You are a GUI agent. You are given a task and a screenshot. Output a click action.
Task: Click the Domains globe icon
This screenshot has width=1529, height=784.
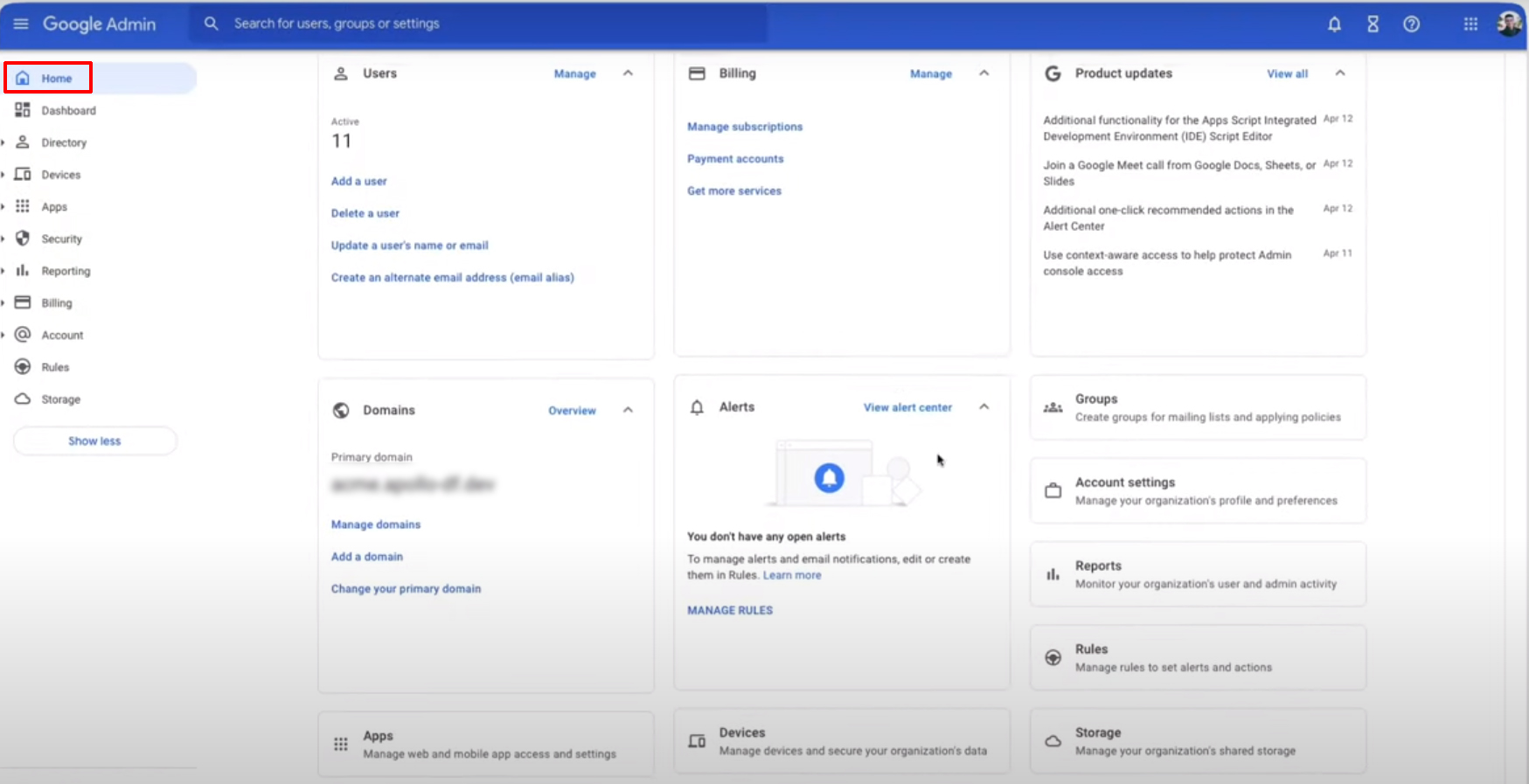click(341, 410)
